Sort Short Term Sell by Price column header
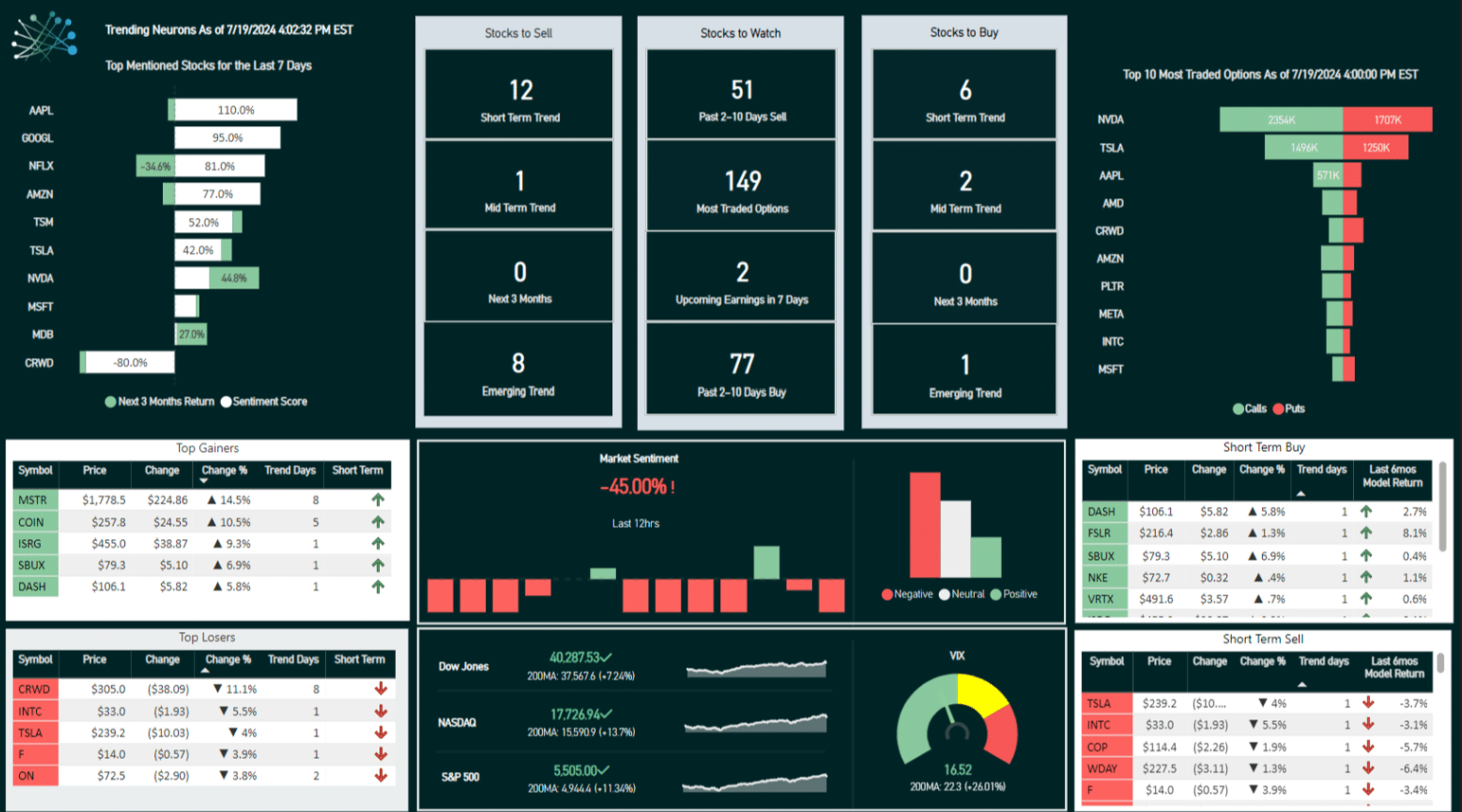Image resolution: width=1462 pixels, height=812 pixels. point(1159,661)
